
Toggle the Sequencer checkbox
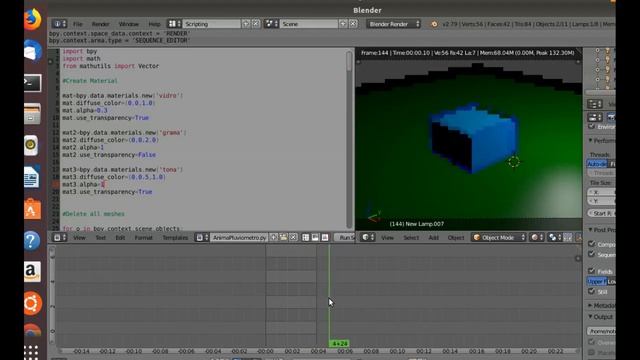coord(591,254)
